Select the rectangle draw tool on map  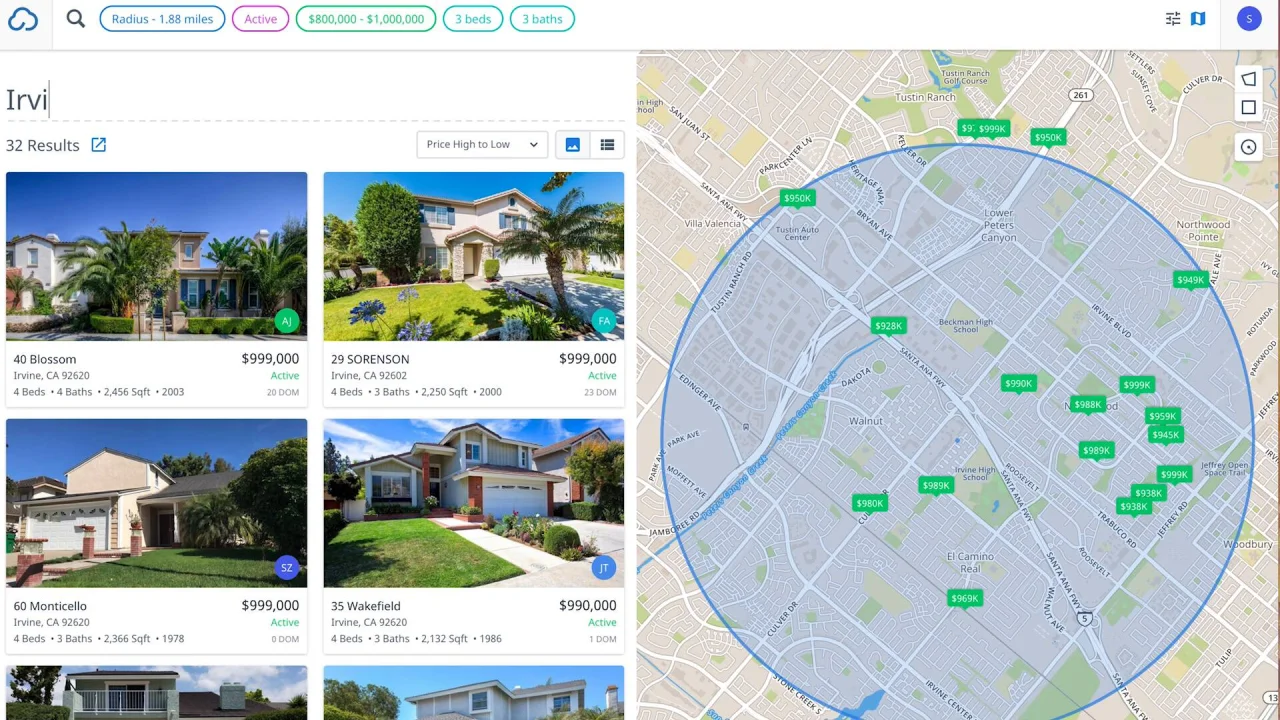point(1248,108)
